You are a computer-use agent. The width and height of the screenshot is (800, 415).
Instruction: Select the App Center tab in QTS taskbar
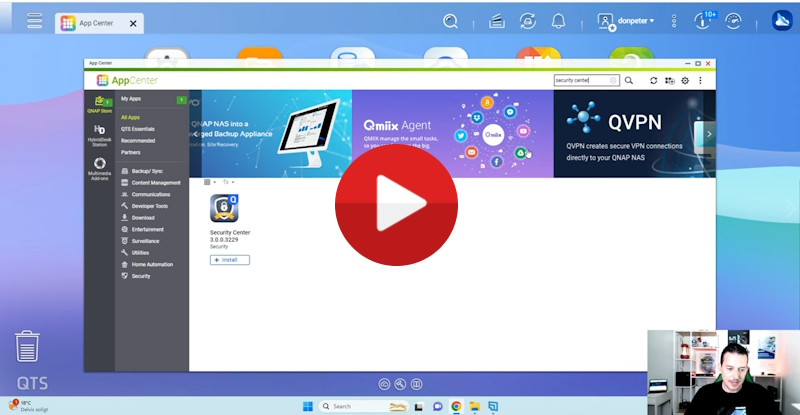click(x=99, y=23)
